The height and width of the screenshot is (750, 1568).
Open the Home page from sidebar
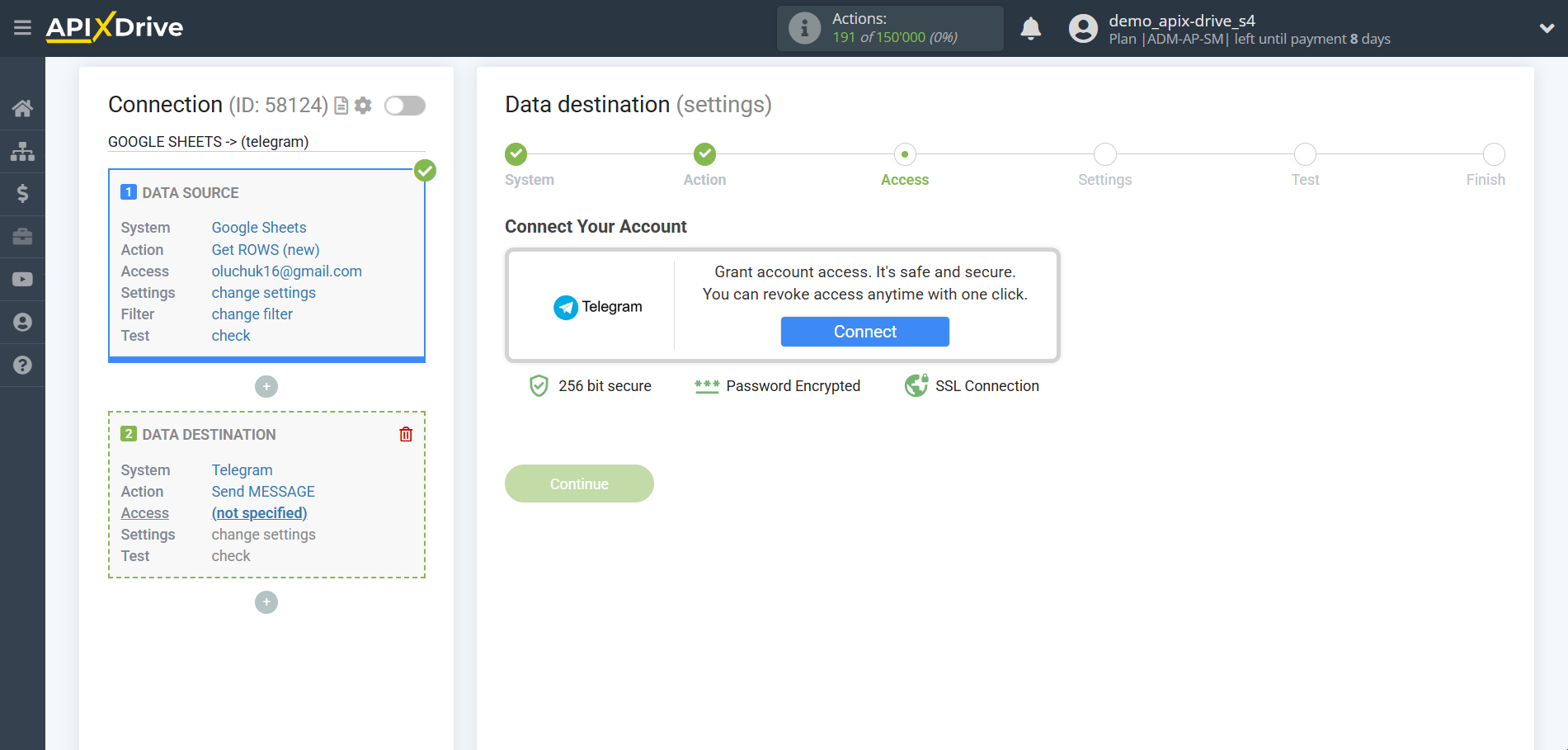click(x=22, y=108)
